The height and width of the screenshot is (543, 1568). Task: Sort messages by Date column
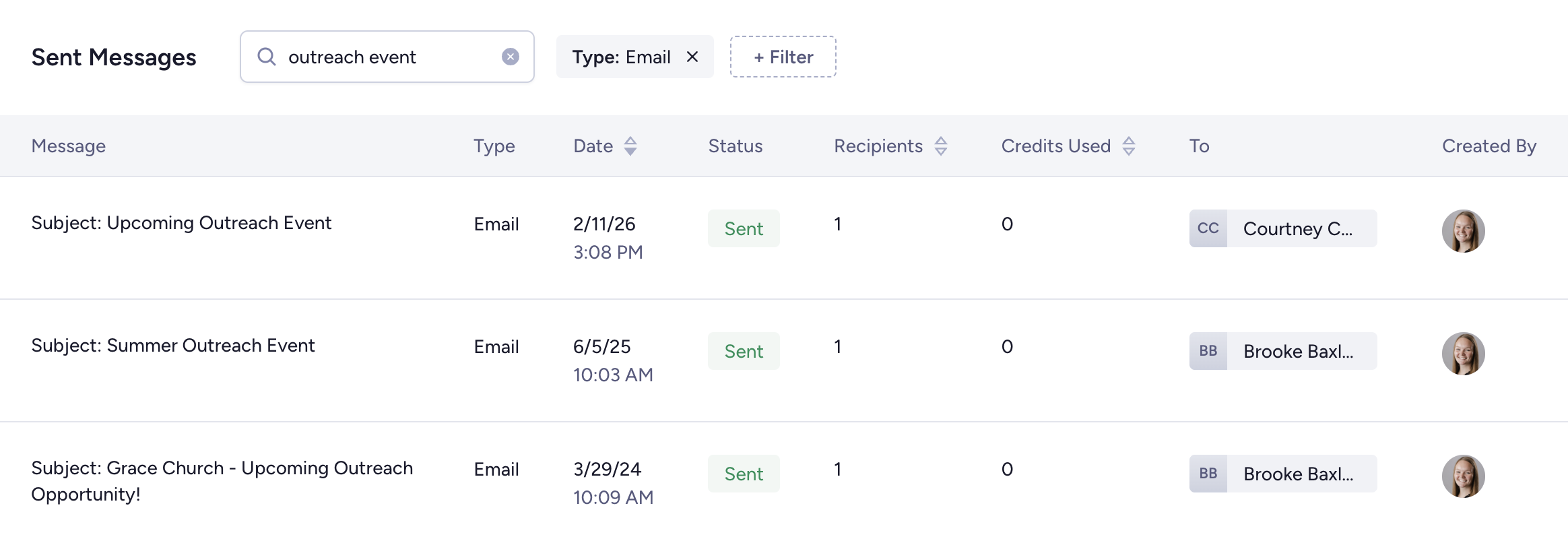click(630, 146)
